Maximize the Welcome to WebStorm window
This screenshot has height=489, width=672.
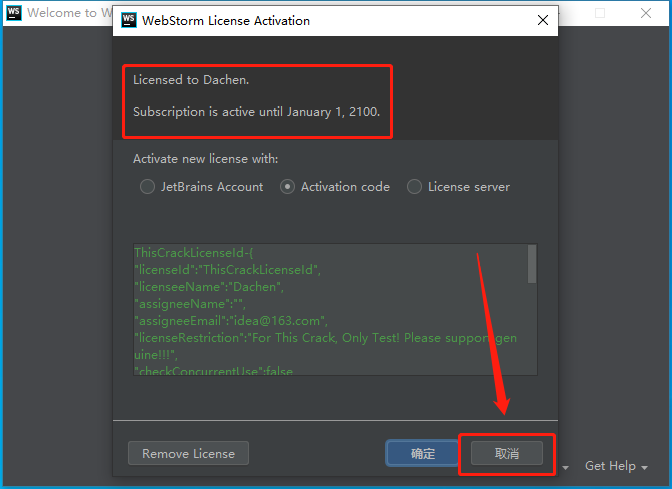(600, 13)
